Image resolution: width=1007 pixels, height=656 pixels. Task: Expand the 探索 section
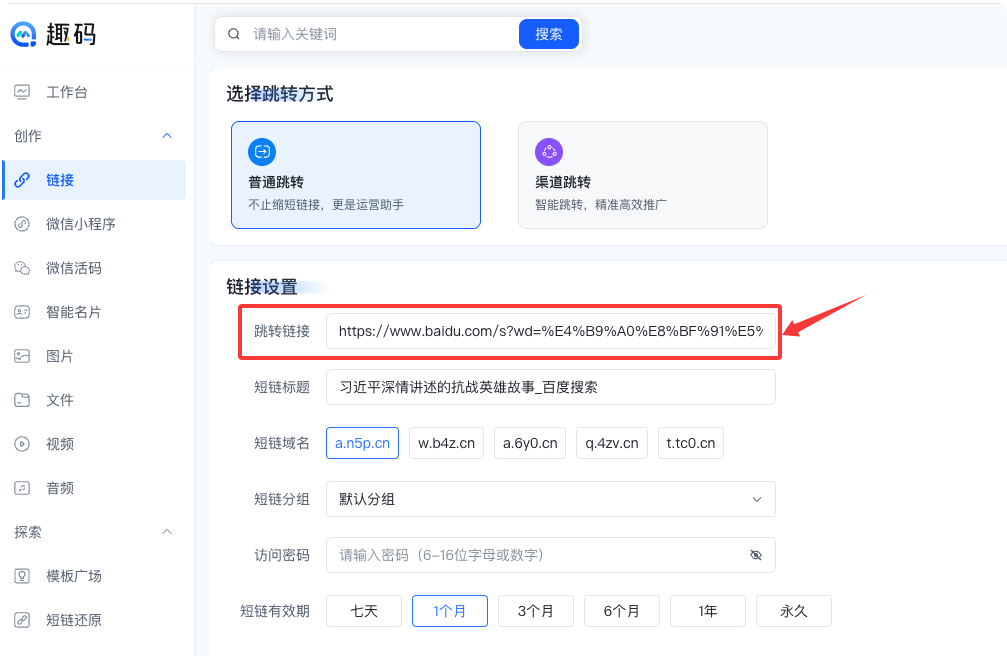tap(93, 531)
